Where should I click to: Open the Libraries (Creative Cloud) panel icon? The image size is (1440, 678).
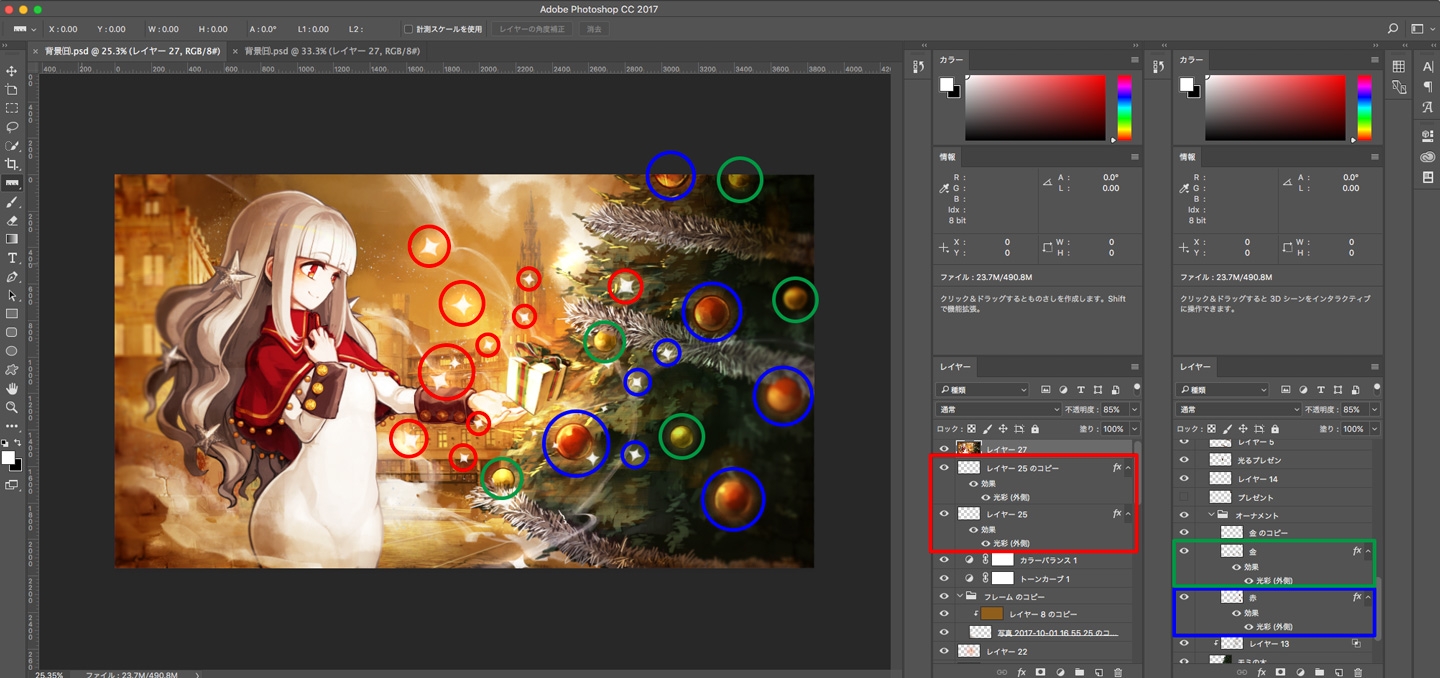(1427, 157)
